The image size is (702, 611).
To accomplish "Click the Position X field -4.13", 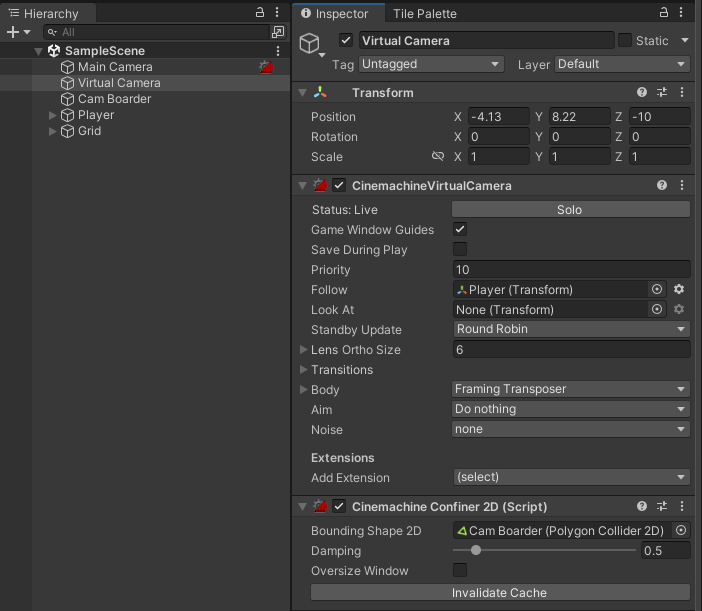I will tap(499, 116).
